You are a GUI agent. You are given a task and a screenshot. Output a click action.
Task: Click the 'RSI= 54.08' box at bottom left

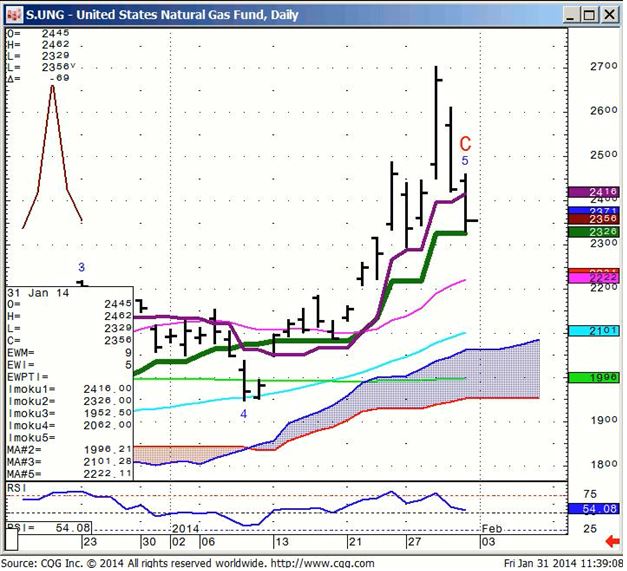click(48, 528)
